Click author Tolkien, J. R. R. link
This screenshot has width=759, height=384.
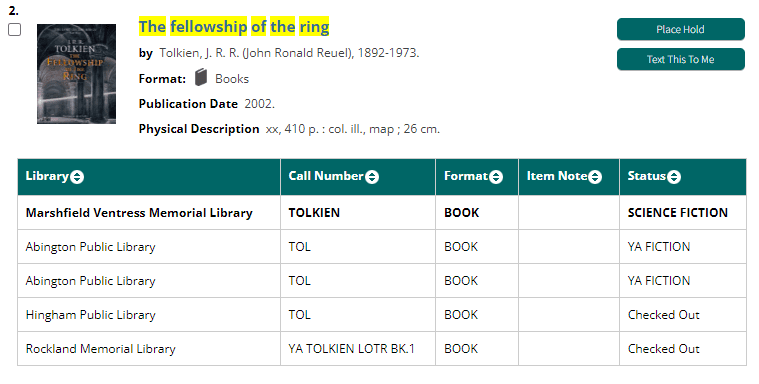point(289,53)
